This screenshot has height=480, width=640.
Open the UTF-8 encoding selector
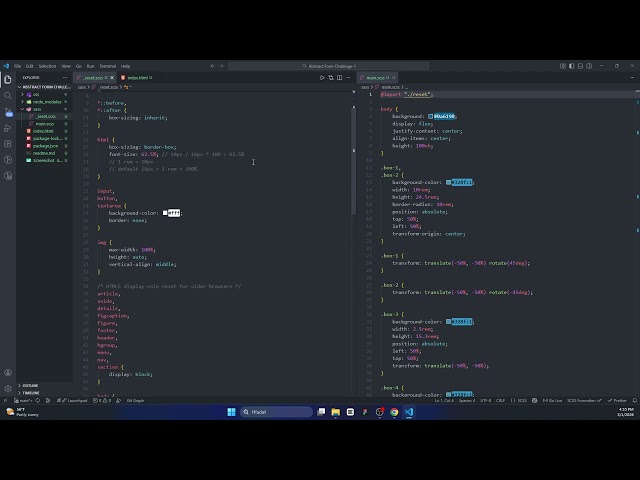click(485, 400)
